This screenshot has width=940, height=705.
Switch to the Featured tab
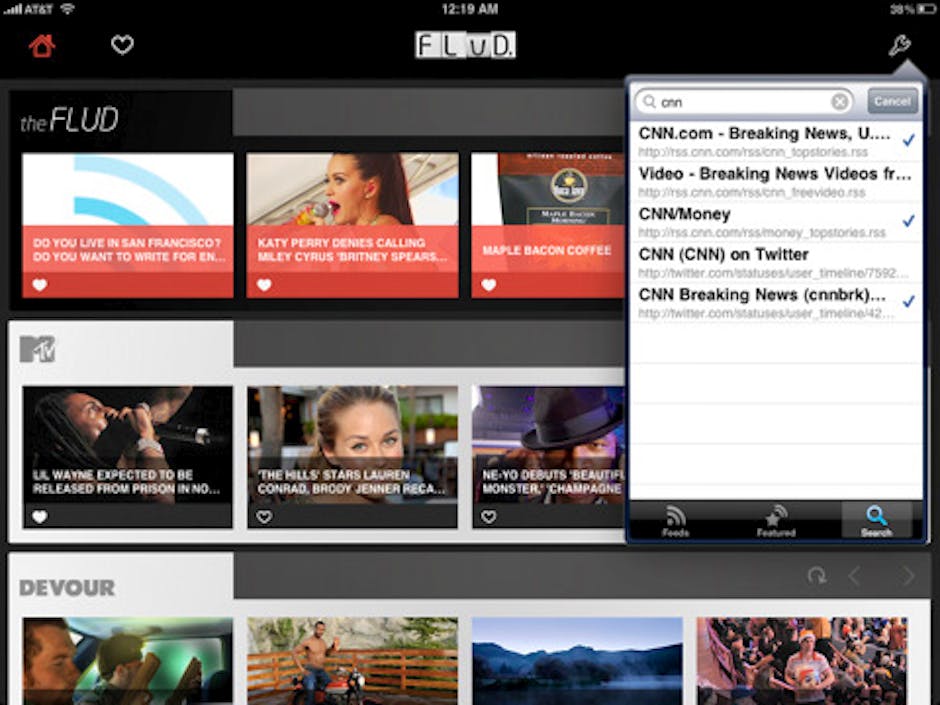(775, 521)
